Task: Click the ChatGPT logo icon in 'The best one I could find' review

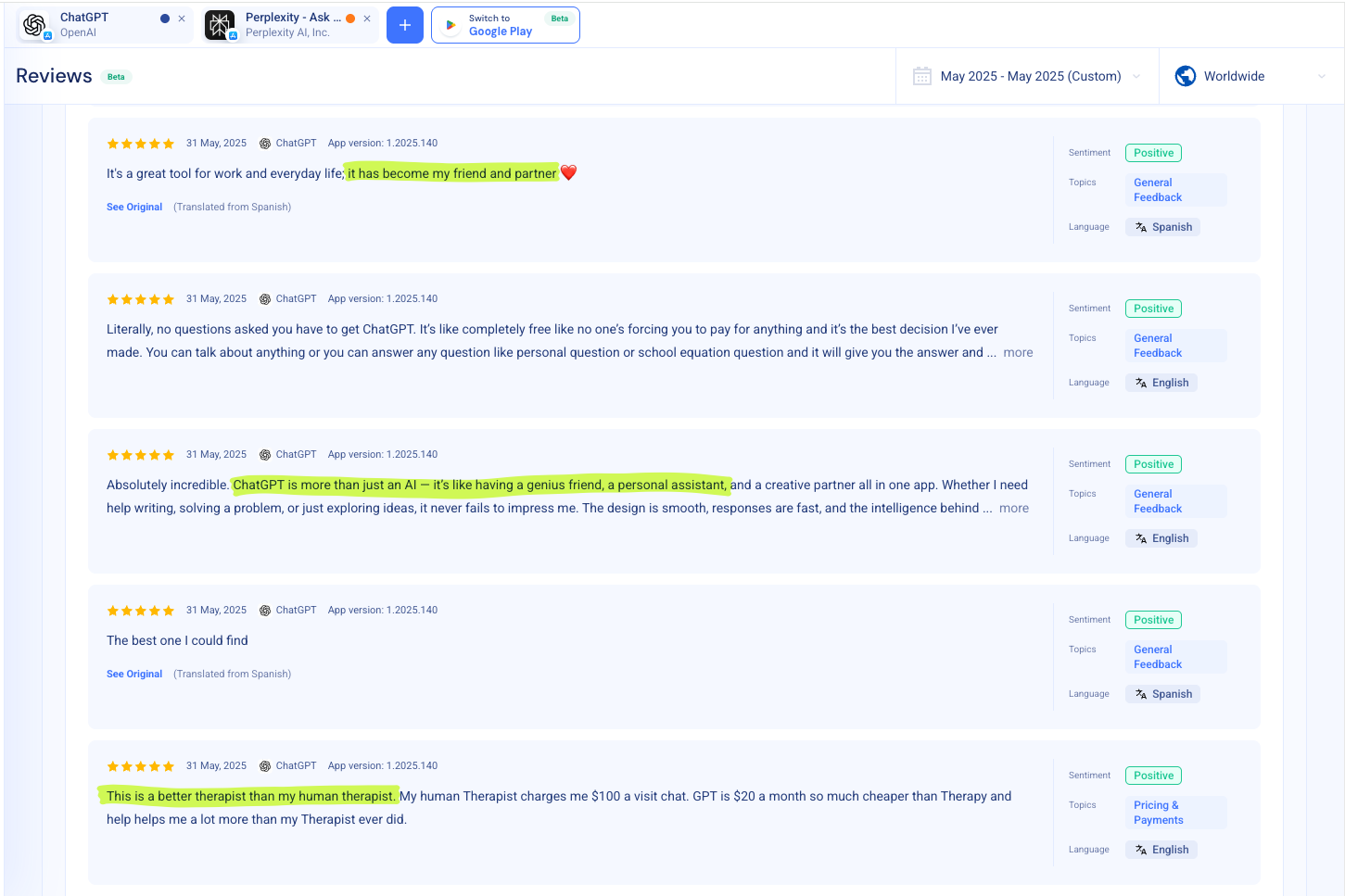Action: coord(265,611)
